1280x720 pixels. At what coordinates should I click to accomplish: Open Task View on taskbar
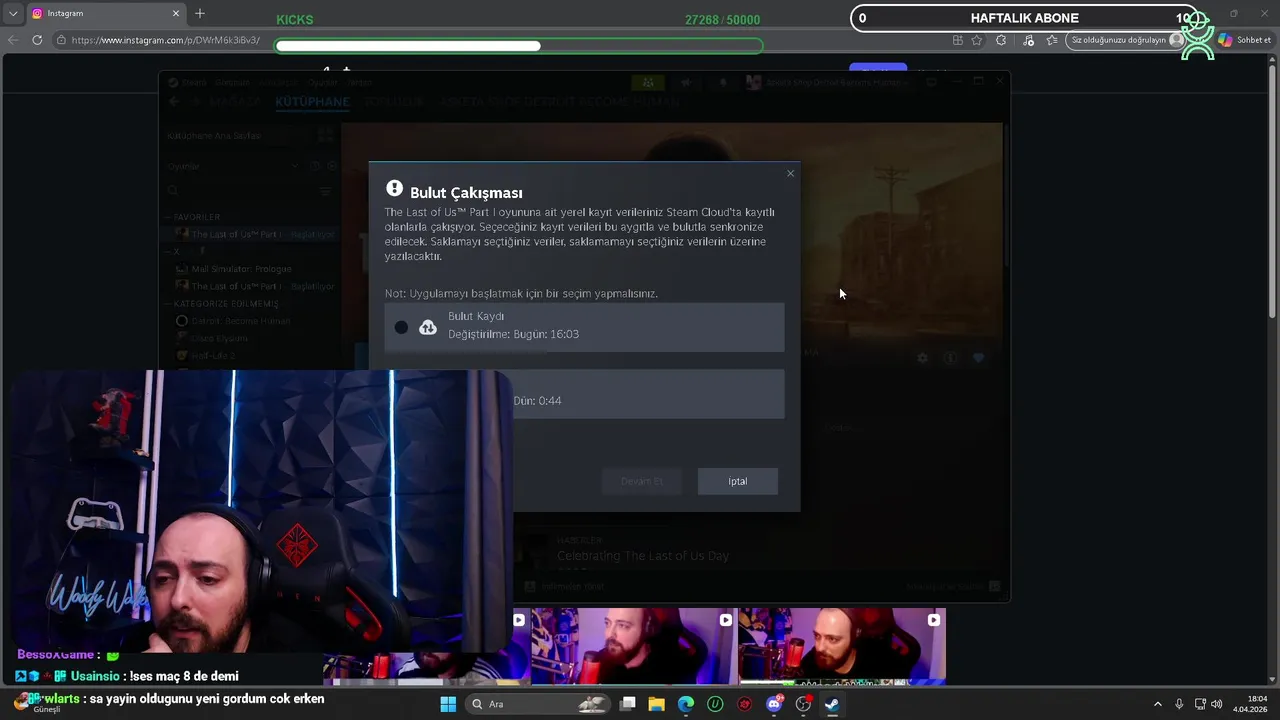pos(627,704)
